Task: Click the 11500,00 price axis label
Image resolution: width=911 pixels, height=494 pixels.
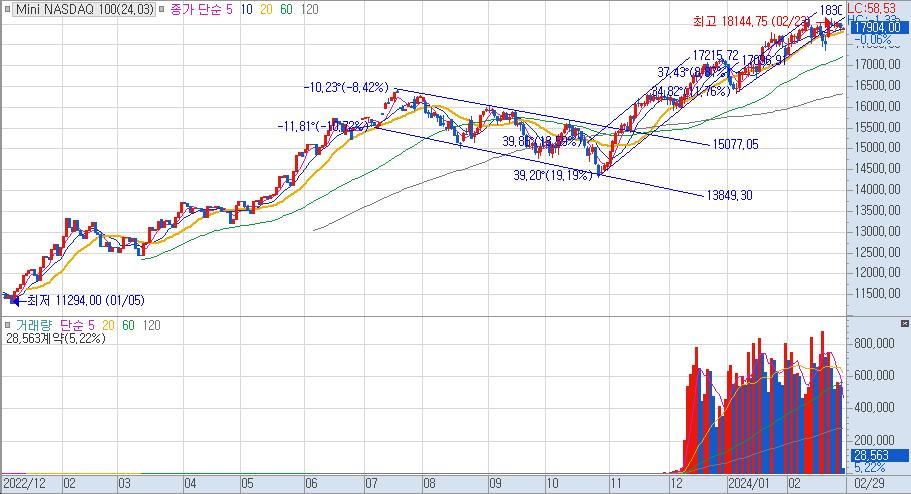Action: coord(877,293)
